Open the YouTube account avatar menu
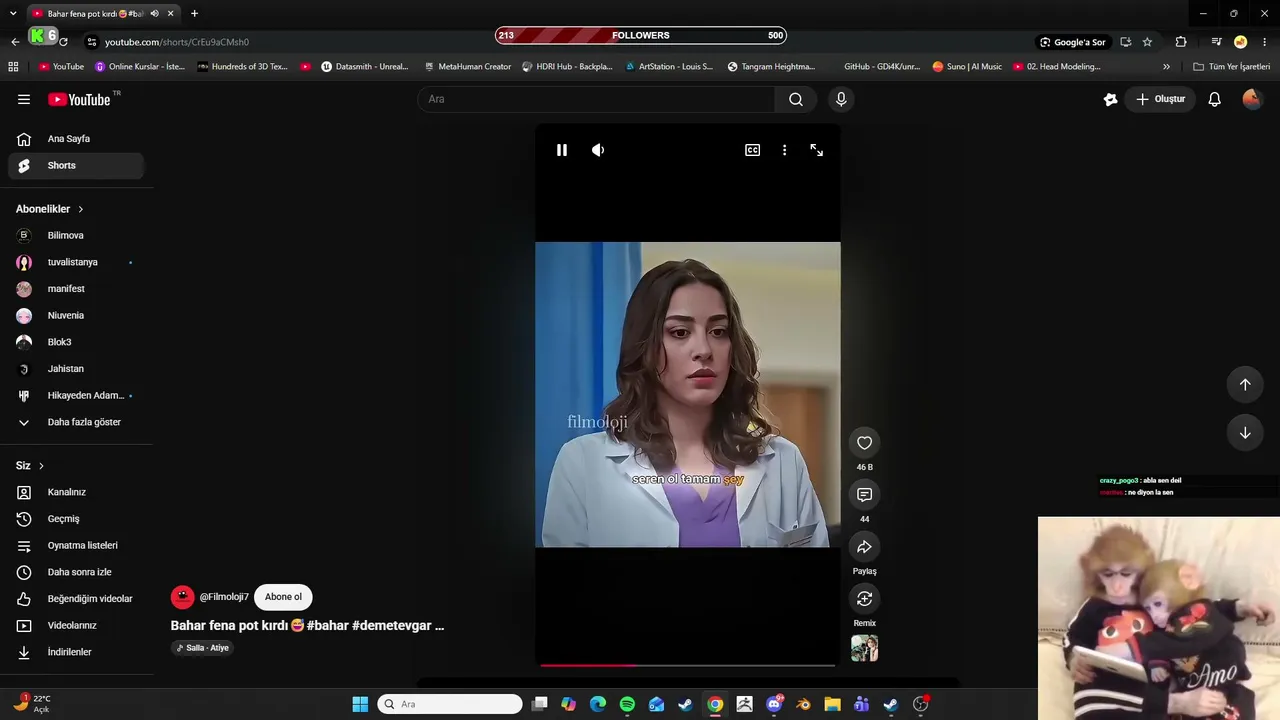Image resolution: width=1280 pixels, height=720 pixels. pyautogui.click(x=1252, y=99)
